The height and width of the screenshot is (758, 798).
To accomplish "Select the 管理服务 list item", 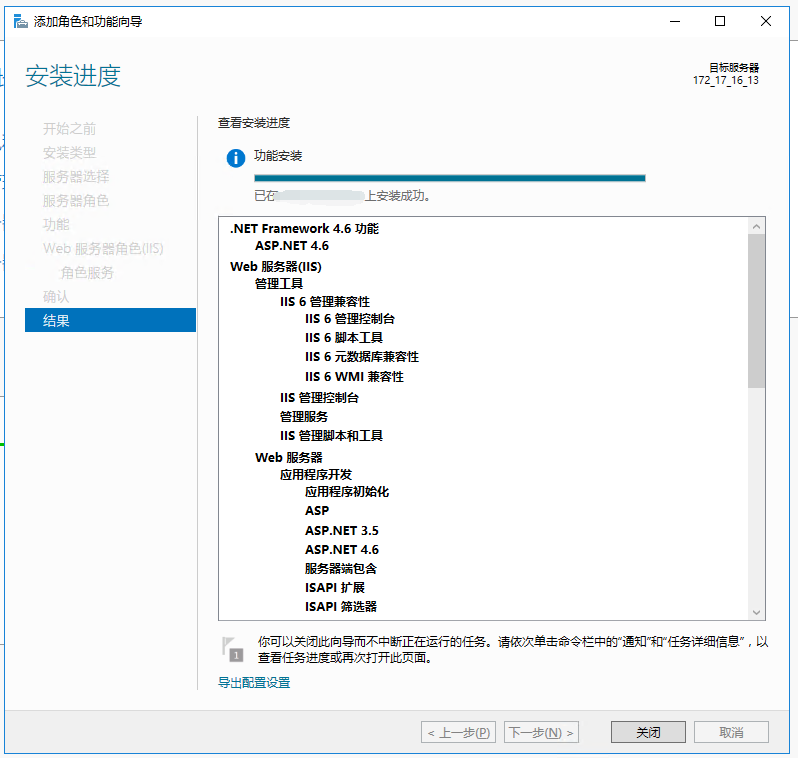I will 304,416.
